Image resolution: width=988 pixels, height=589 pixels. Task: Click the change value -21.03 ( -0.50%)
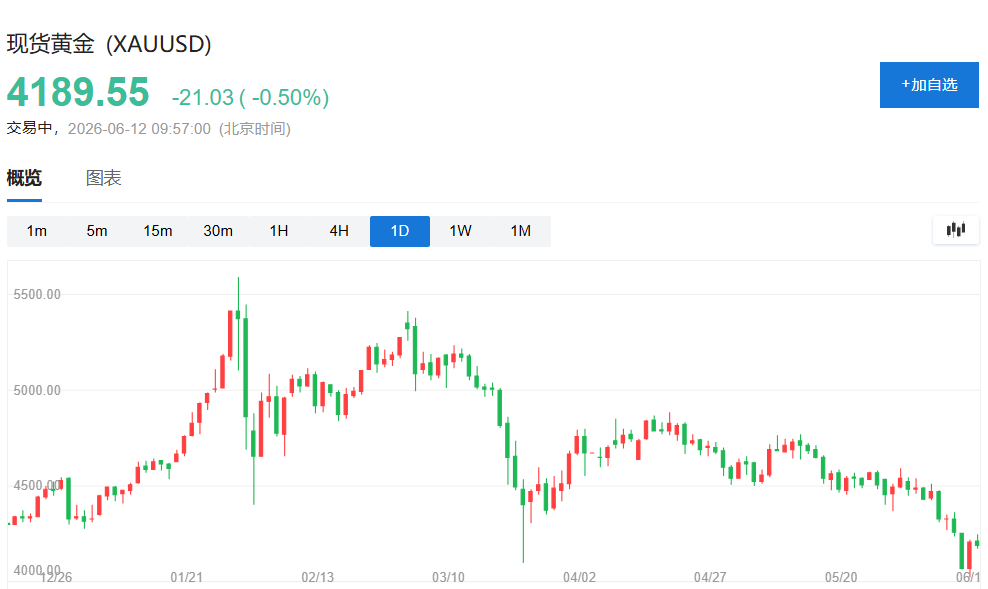click(250, 97)
